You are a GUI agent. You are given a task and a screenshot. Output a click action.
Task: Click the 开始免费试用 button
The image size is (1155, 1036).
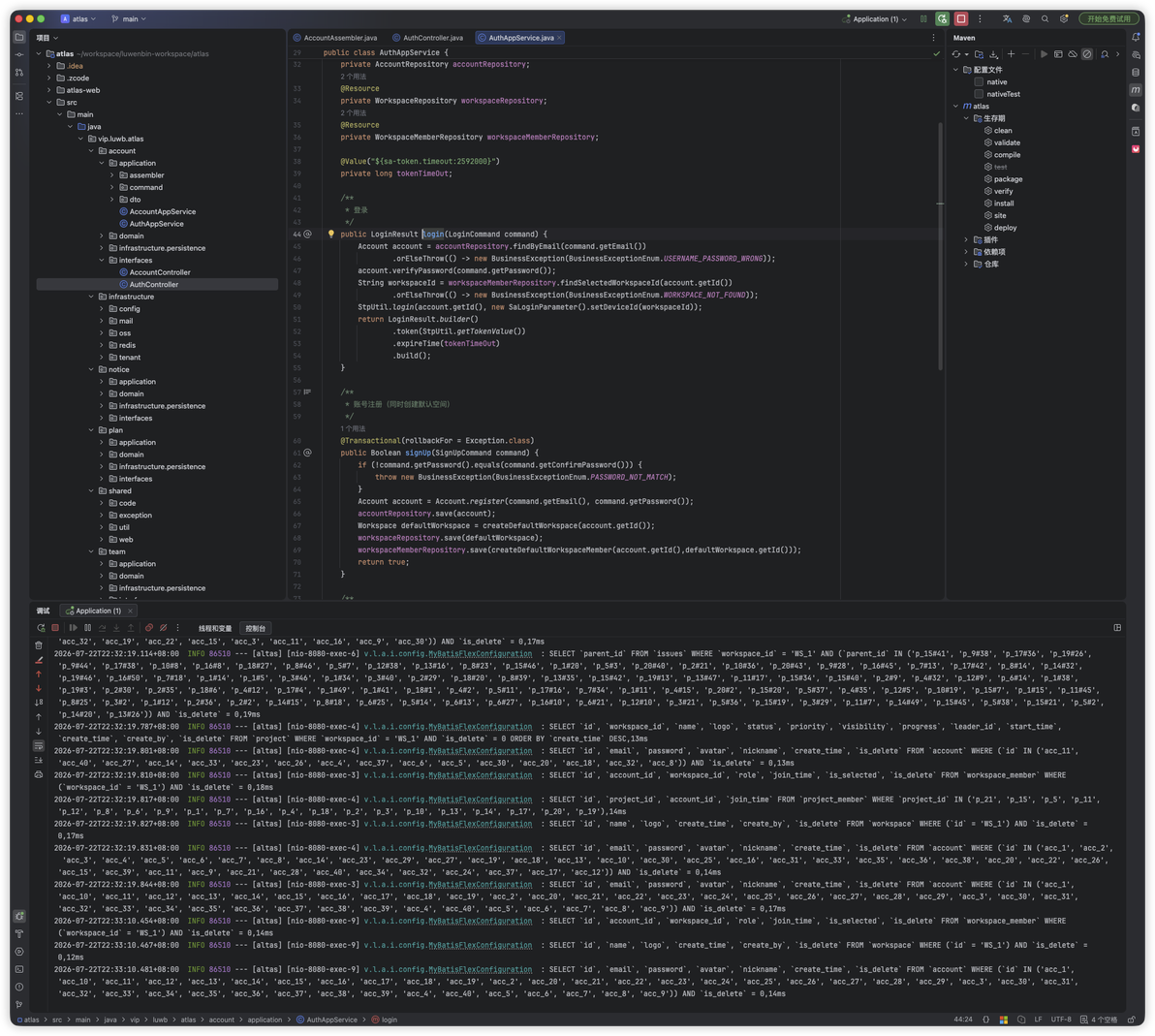tap(1108, 18)
